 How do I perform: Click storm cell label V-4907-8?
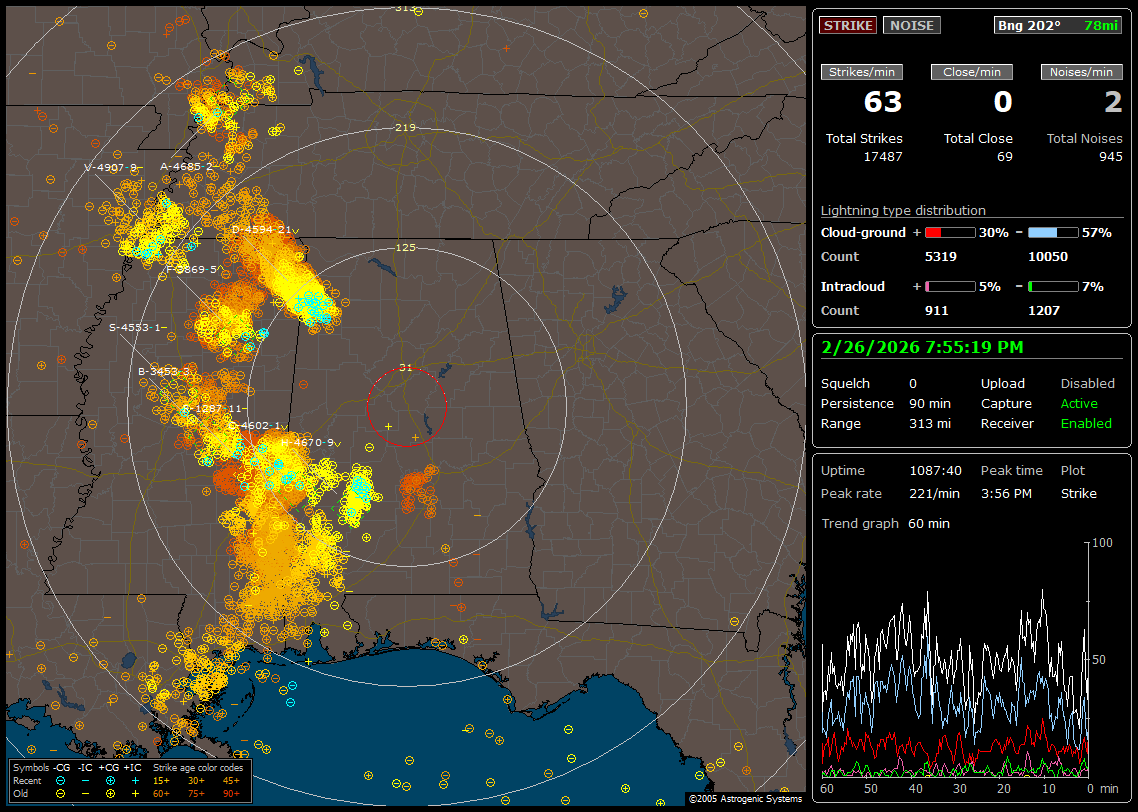tap(112, 168)
